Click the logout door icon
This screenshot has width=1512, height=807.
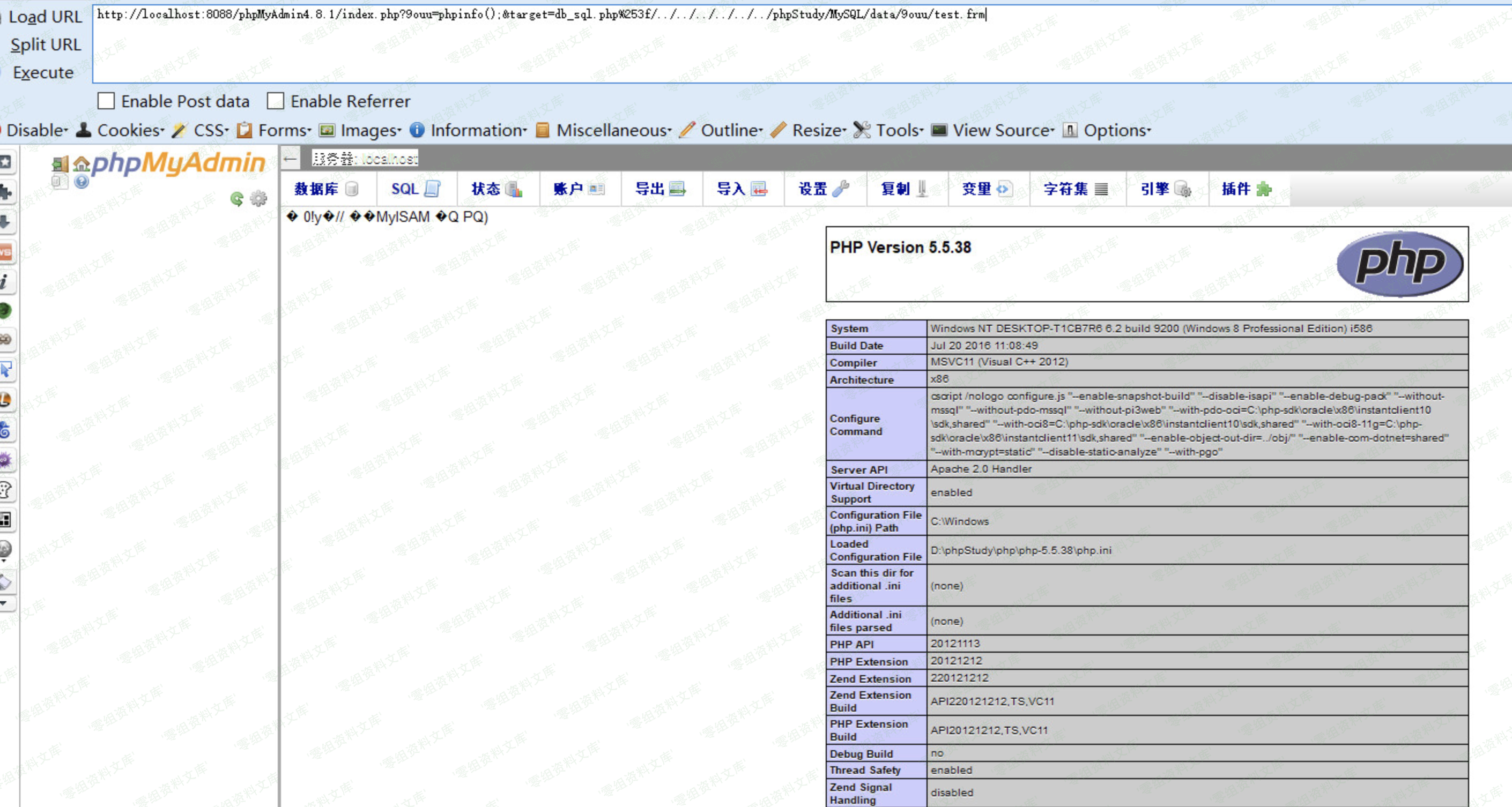pos(60,164)
